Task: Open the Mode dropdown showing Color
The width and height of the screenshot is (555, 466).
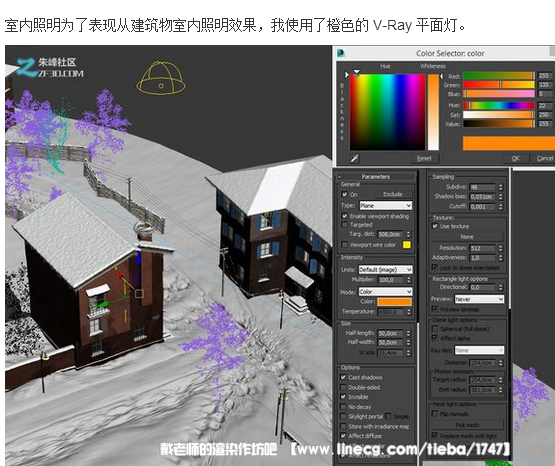Action: click(385, 292)
